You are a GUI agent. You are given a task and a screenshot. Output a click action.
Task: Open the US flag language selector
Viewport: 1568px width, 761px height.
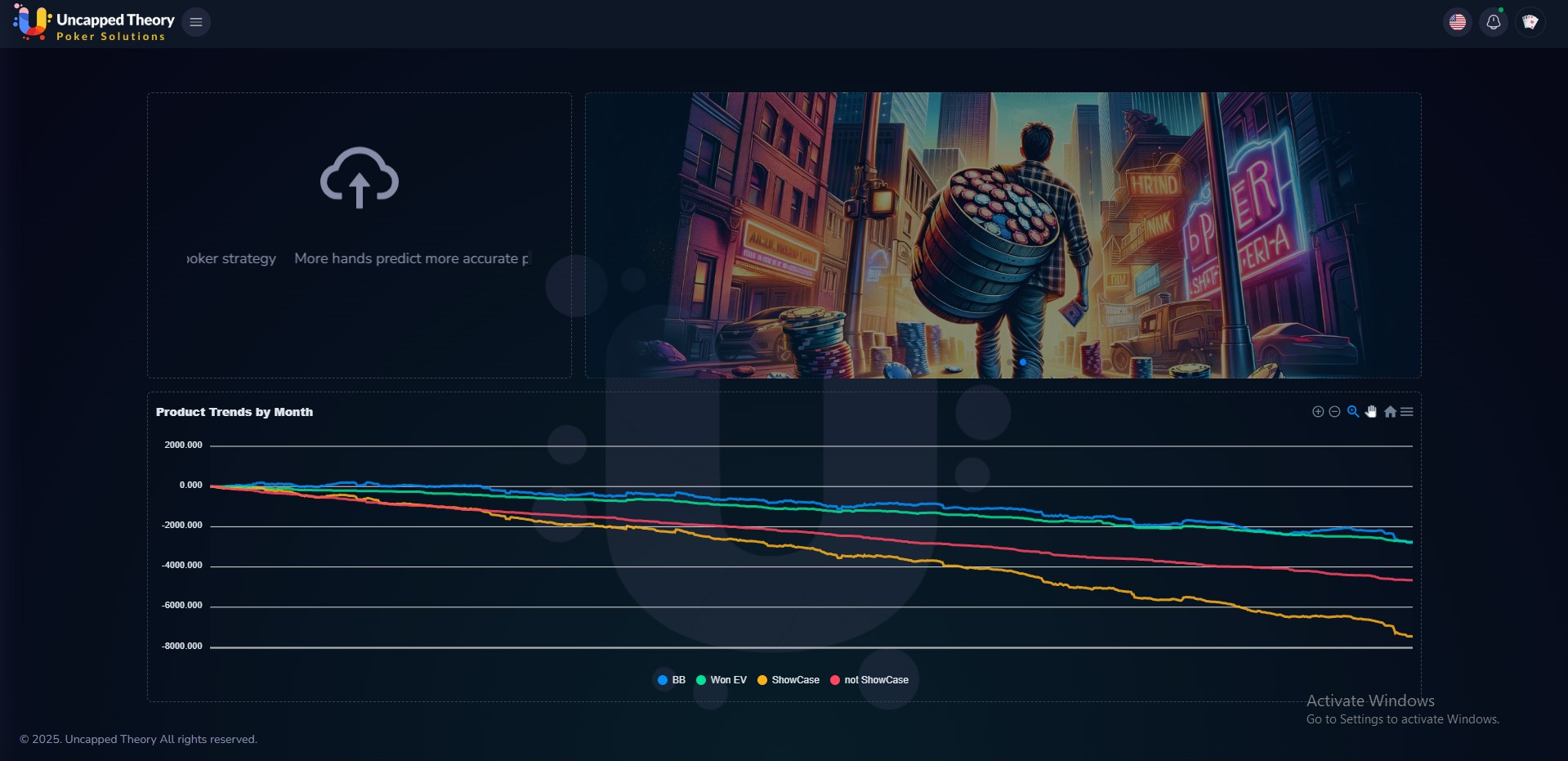pyautogui.click(x=1458, y=22)
